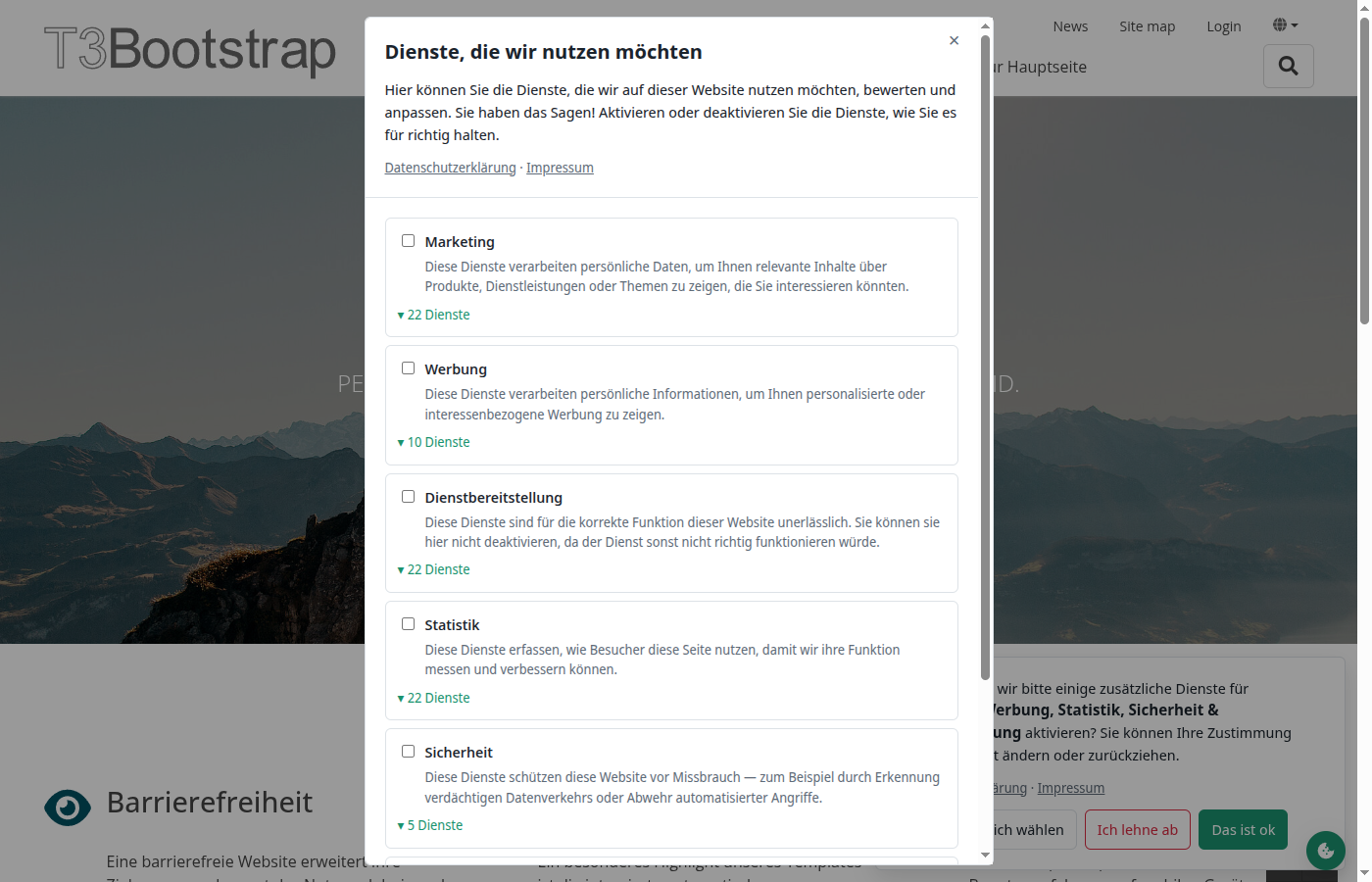Tick the Statistik checkbox
The height and width of the screenshot is (882, 1372).
[x=409, y=624]
